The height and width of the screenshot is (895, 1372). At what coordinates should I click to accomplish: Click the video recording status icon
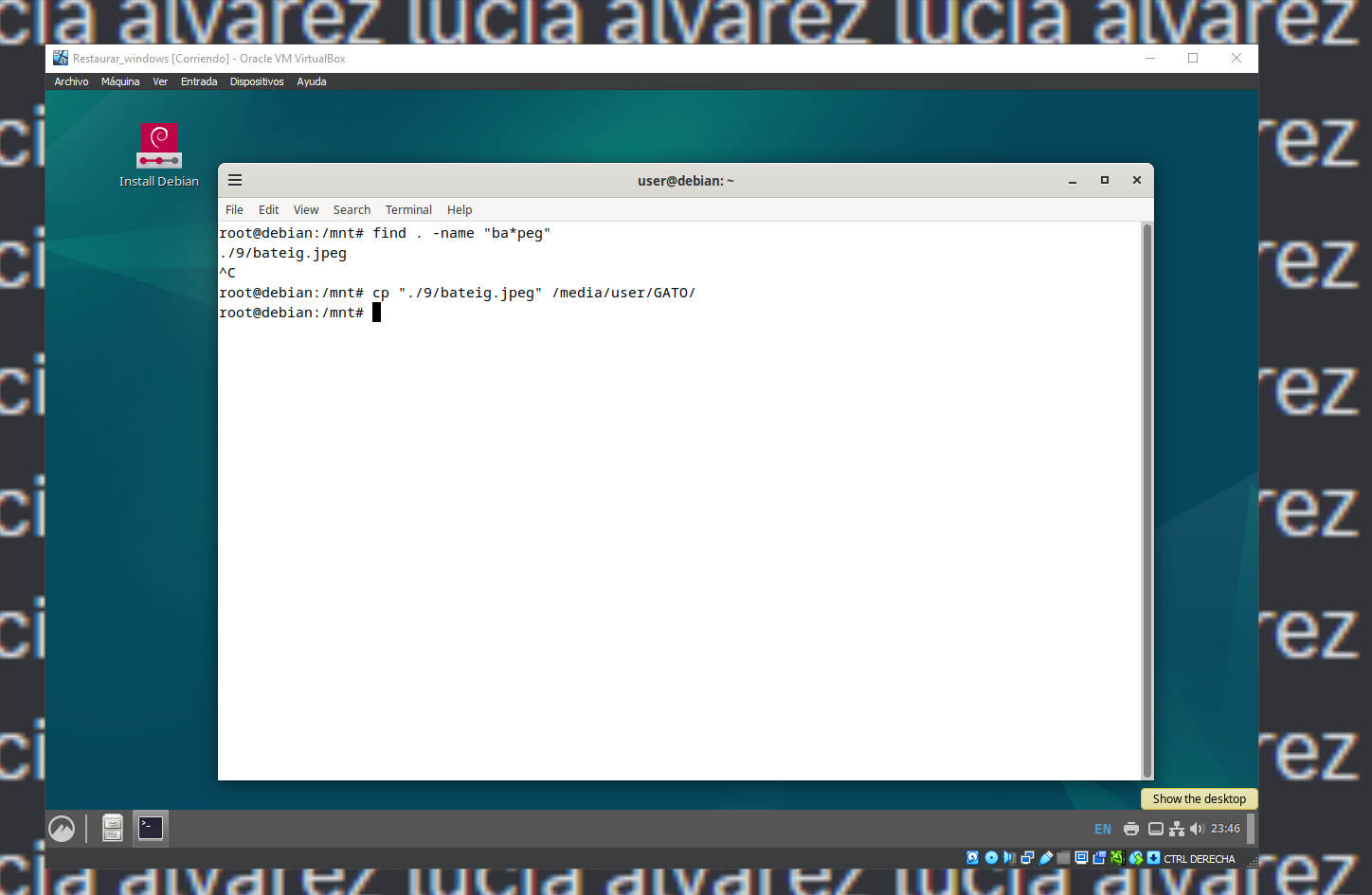1099,858
